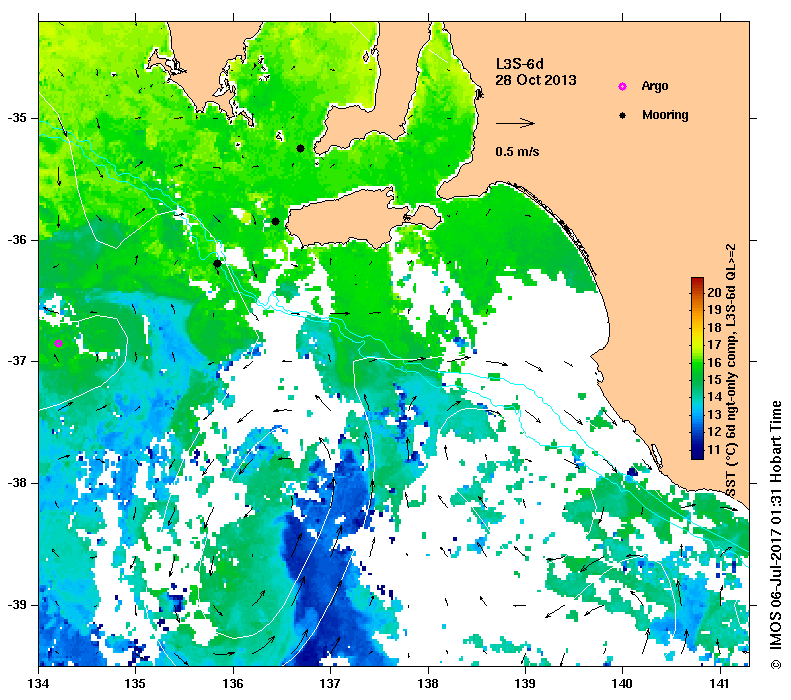The width and height of the screenshot is (791, 700).
Task: Click longitude label 139
Action: [x=525, y=683]
